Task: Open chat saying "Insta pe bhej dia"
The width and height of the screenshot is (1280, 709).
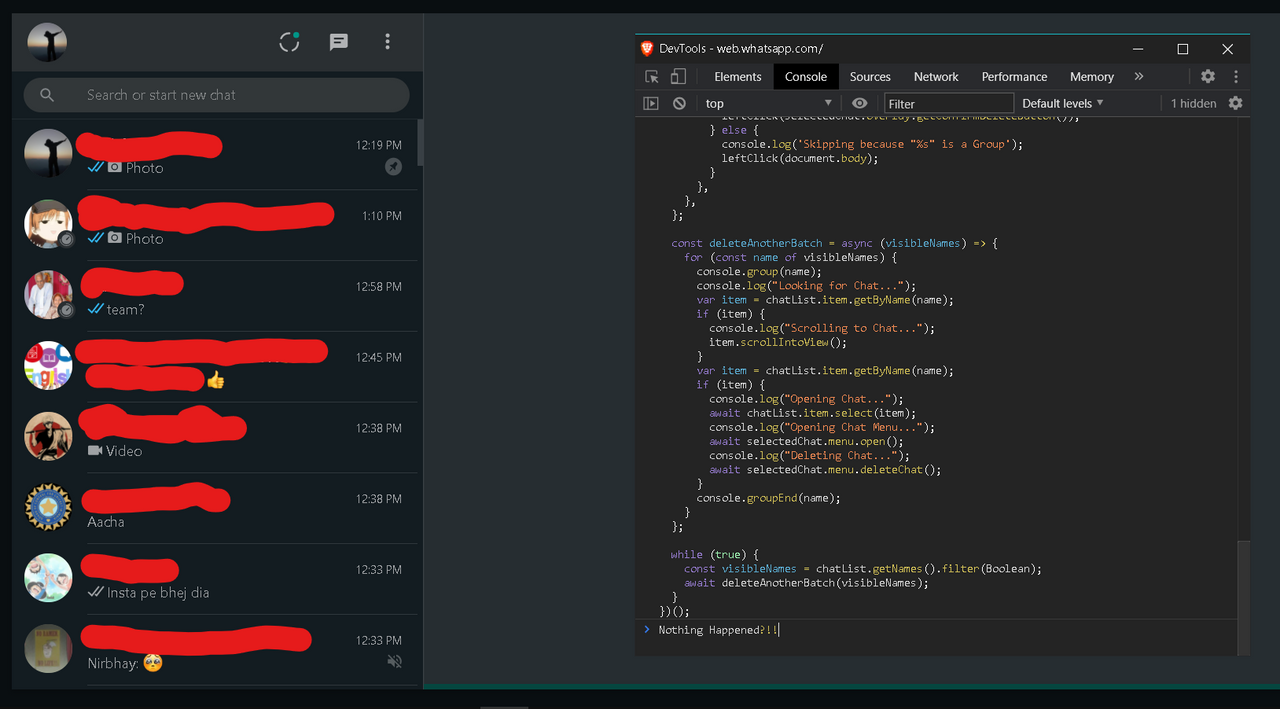Action: 214,579
